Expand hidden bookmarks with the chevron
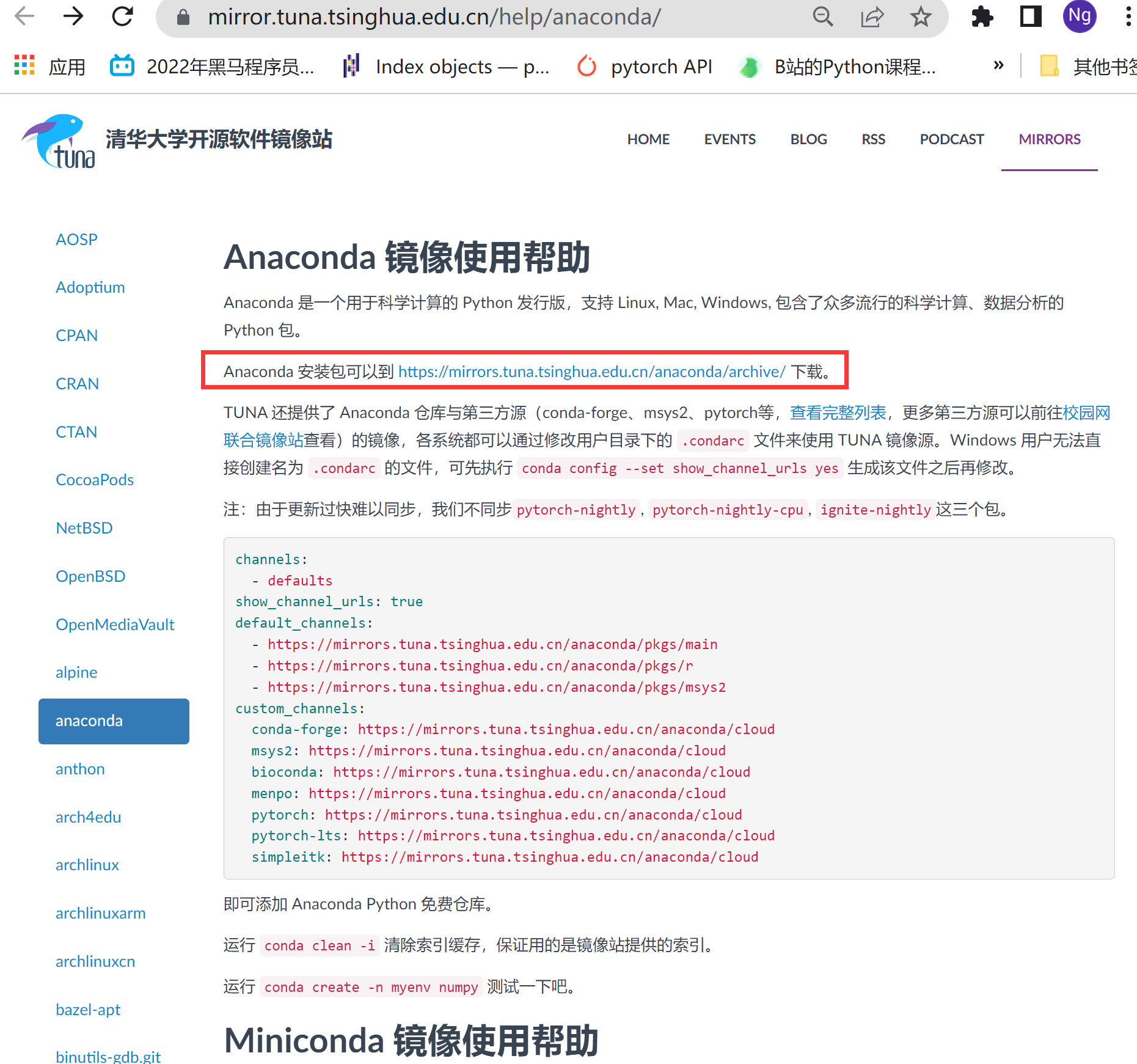Image resolution: width=1137 pixels, height=1064 pixels. (998, 65)
